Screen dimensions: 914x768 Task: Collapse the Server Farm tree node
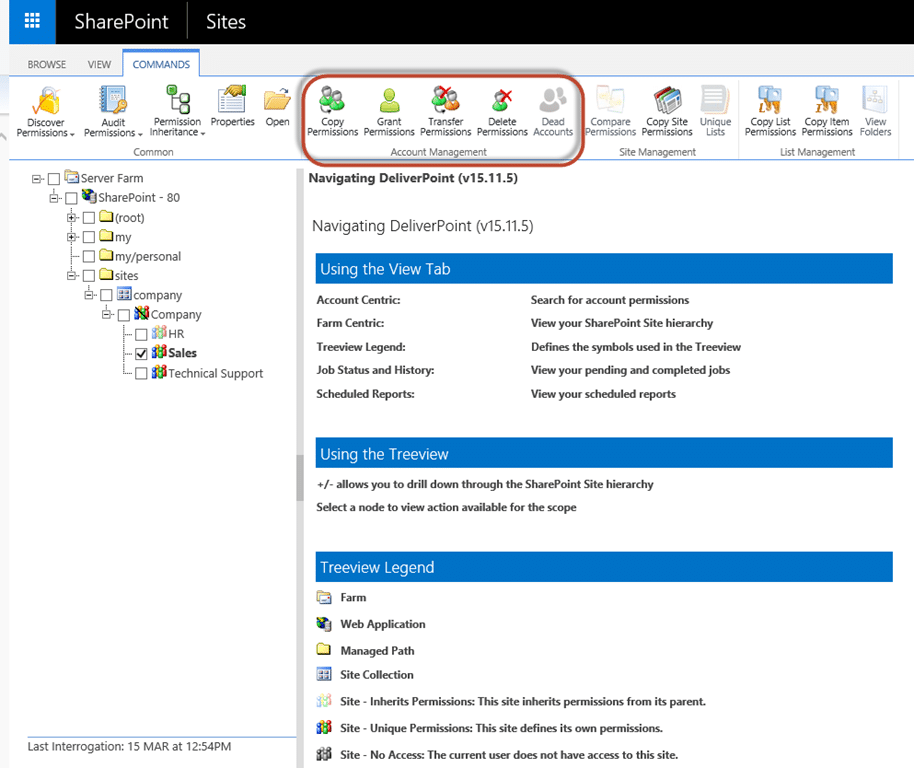click(37, 178)
